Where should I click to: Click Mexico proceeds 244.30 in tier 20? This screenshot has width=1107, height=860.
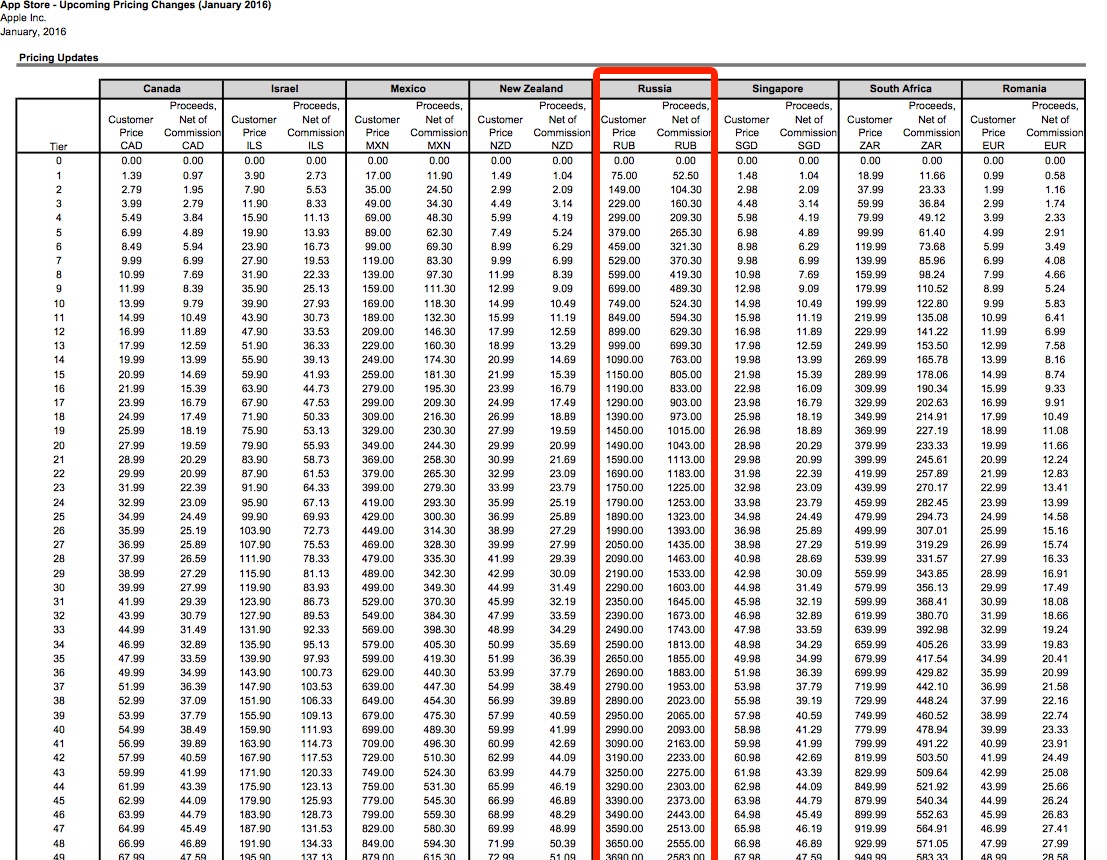pyautogui.click(x=439, y=446)
